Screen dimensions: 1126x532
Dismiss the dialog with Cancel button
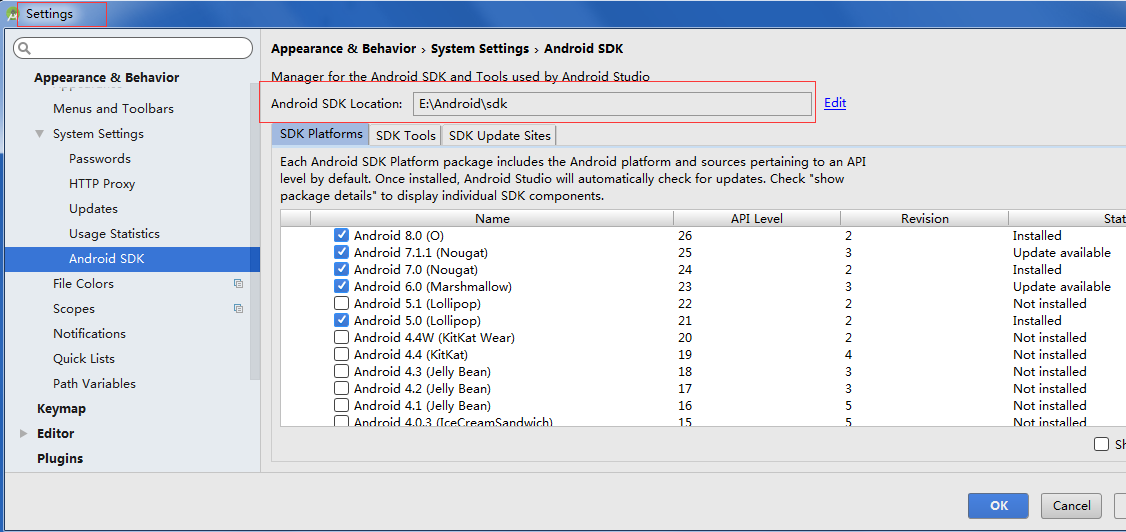click(x=1071, y=505)
